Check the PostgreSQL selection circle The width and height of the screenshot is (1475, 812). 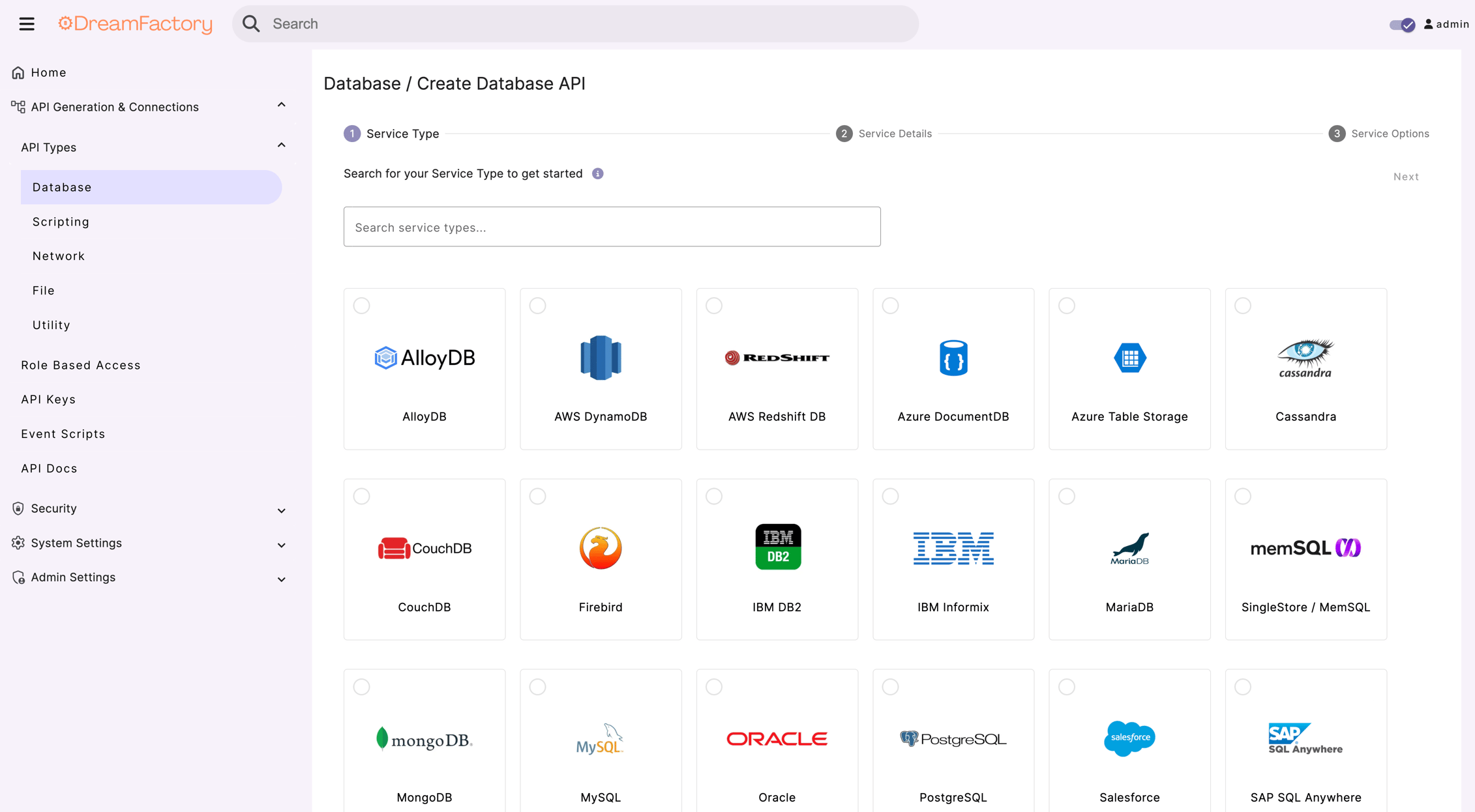coord(891,686)
